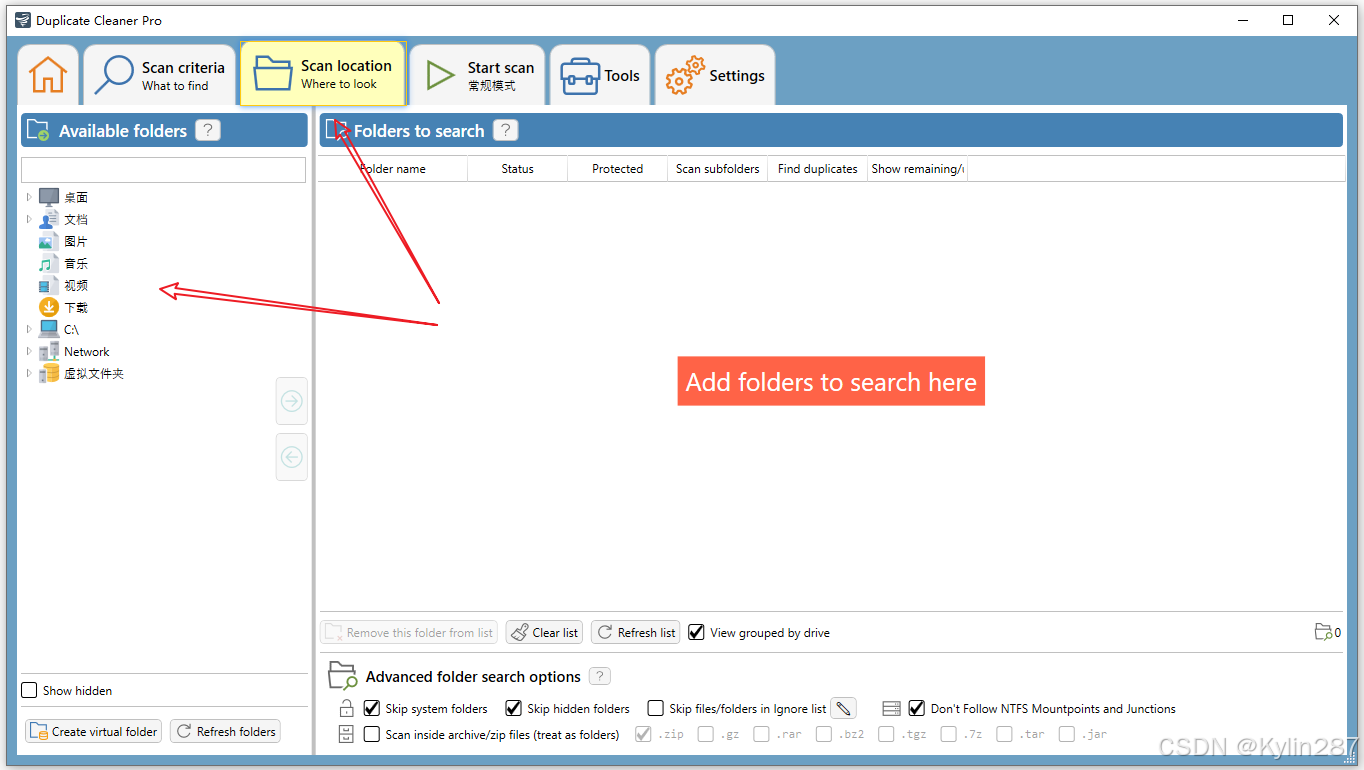This screenshot has height=770, width=1364.
Task: Select the Network icon
Action: pyautogui.click(x=49, y=351)
